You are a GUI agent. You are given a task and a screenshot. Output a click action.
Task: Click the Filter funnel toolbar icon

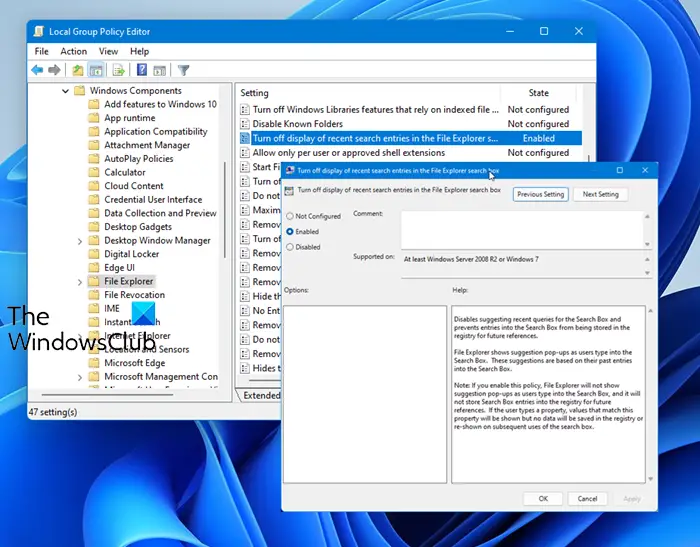click(184, 70)
